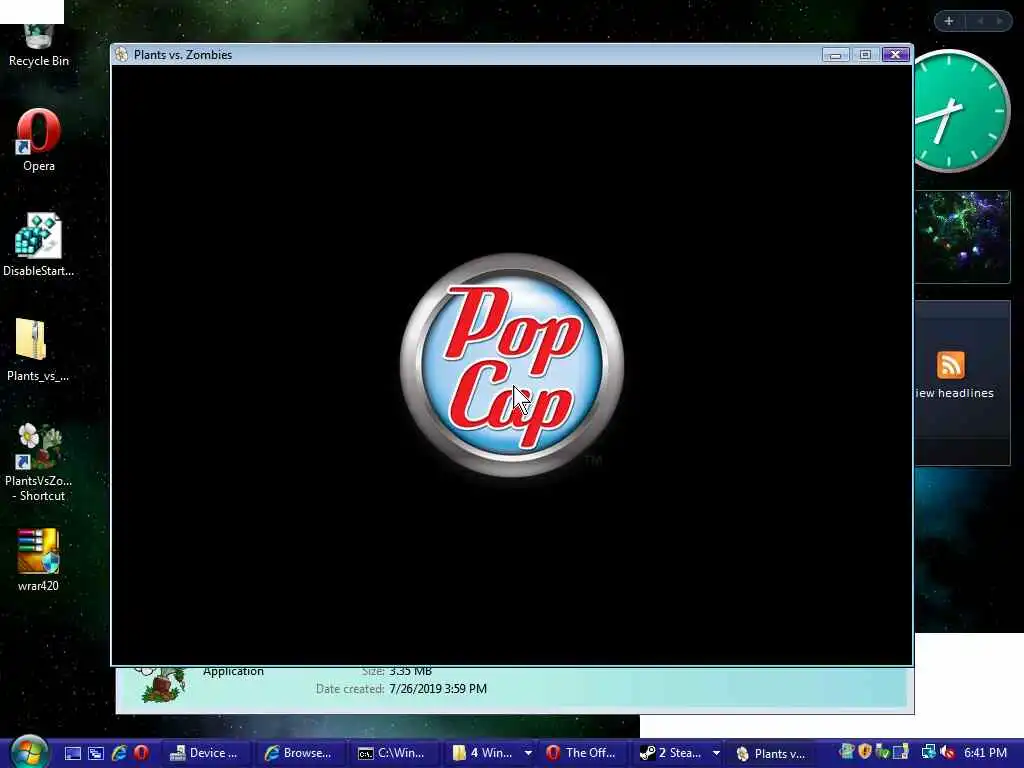Click the first system tray icon
This screenshot has height=768, width=1024.
coord(847,752)
